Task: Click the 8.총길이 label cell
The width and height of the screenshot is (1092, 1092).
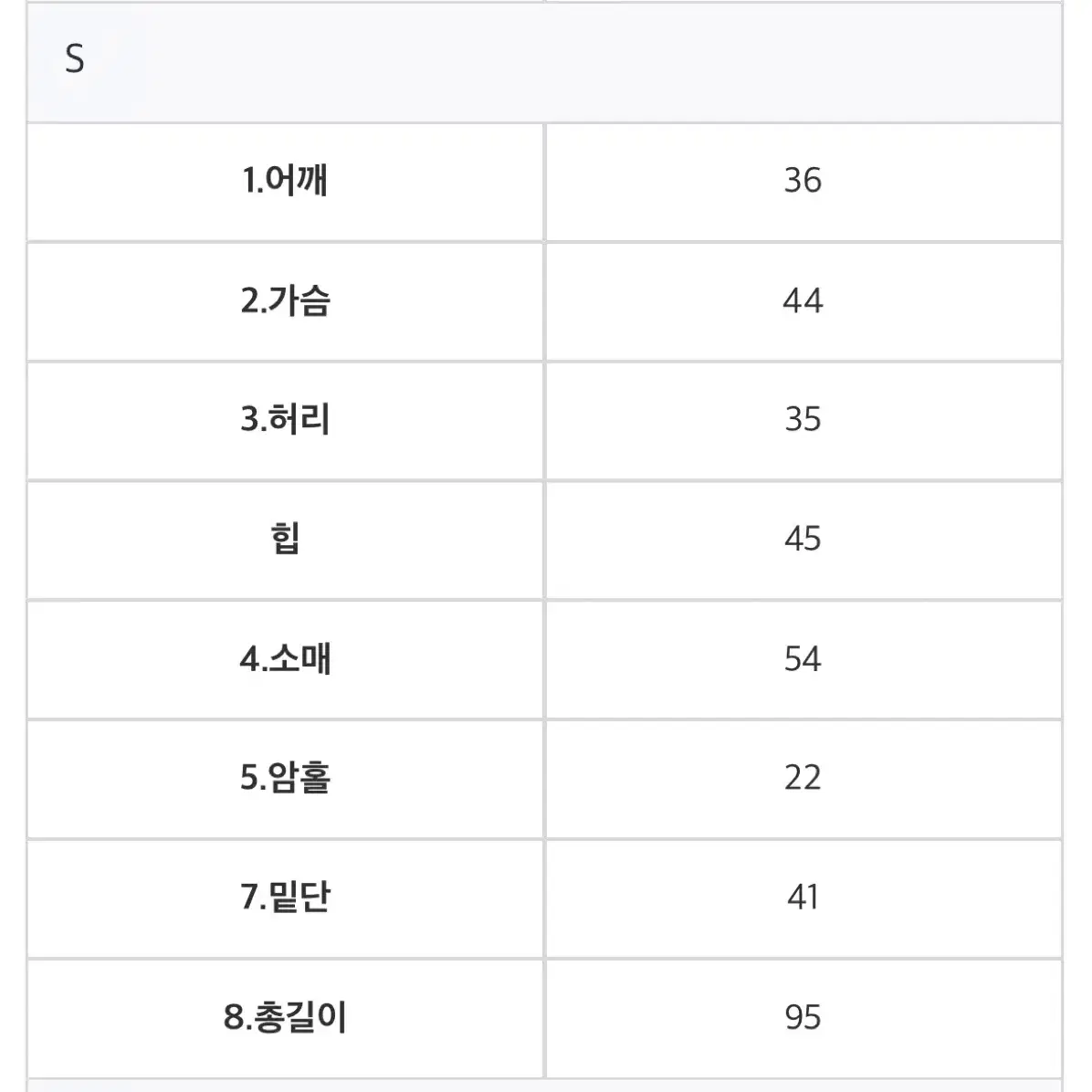Action: click(285, 1018)
